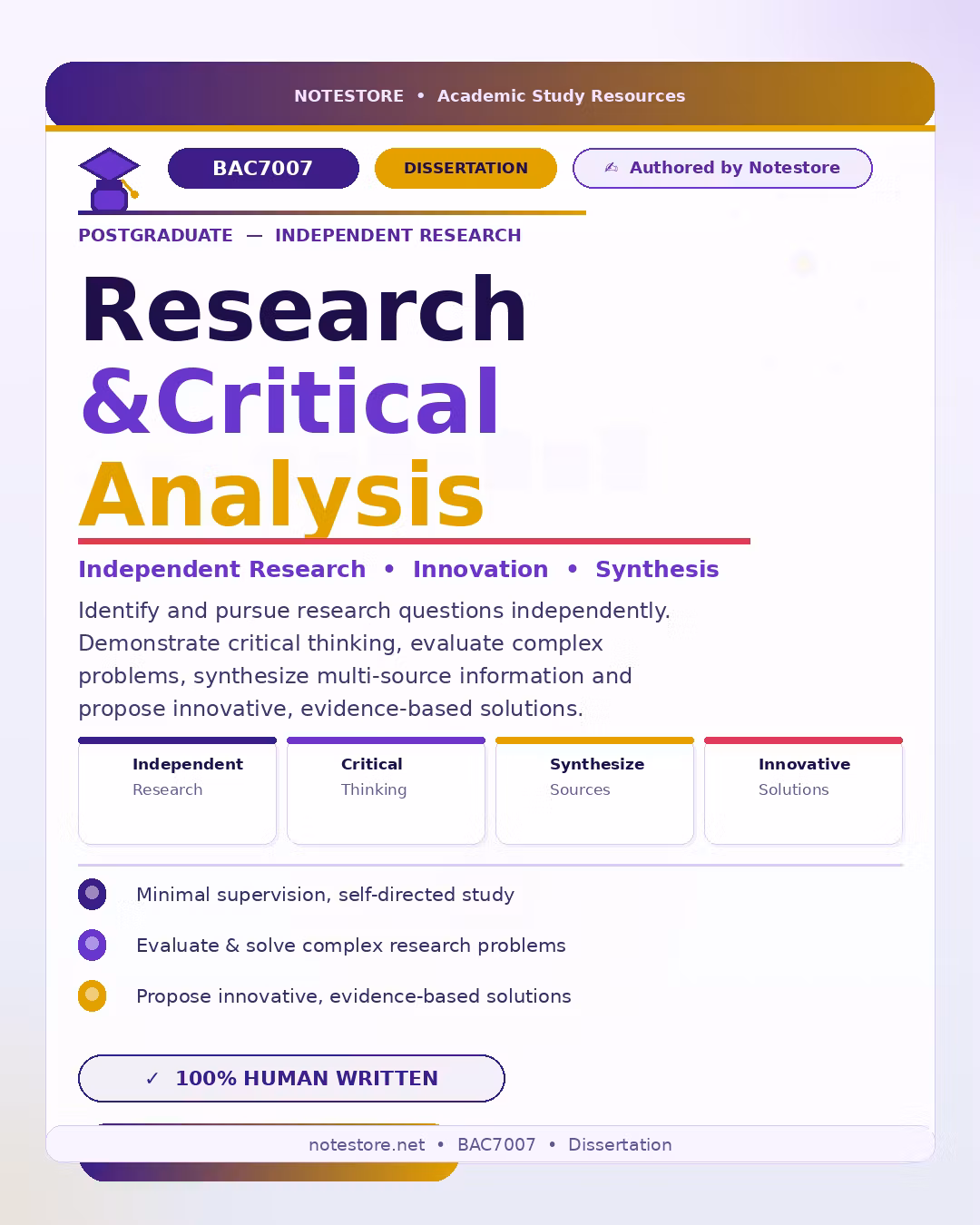980x1225 pixels.
Task: Click the NOTESTORE Academic Study Resources header
Action: 490,95
